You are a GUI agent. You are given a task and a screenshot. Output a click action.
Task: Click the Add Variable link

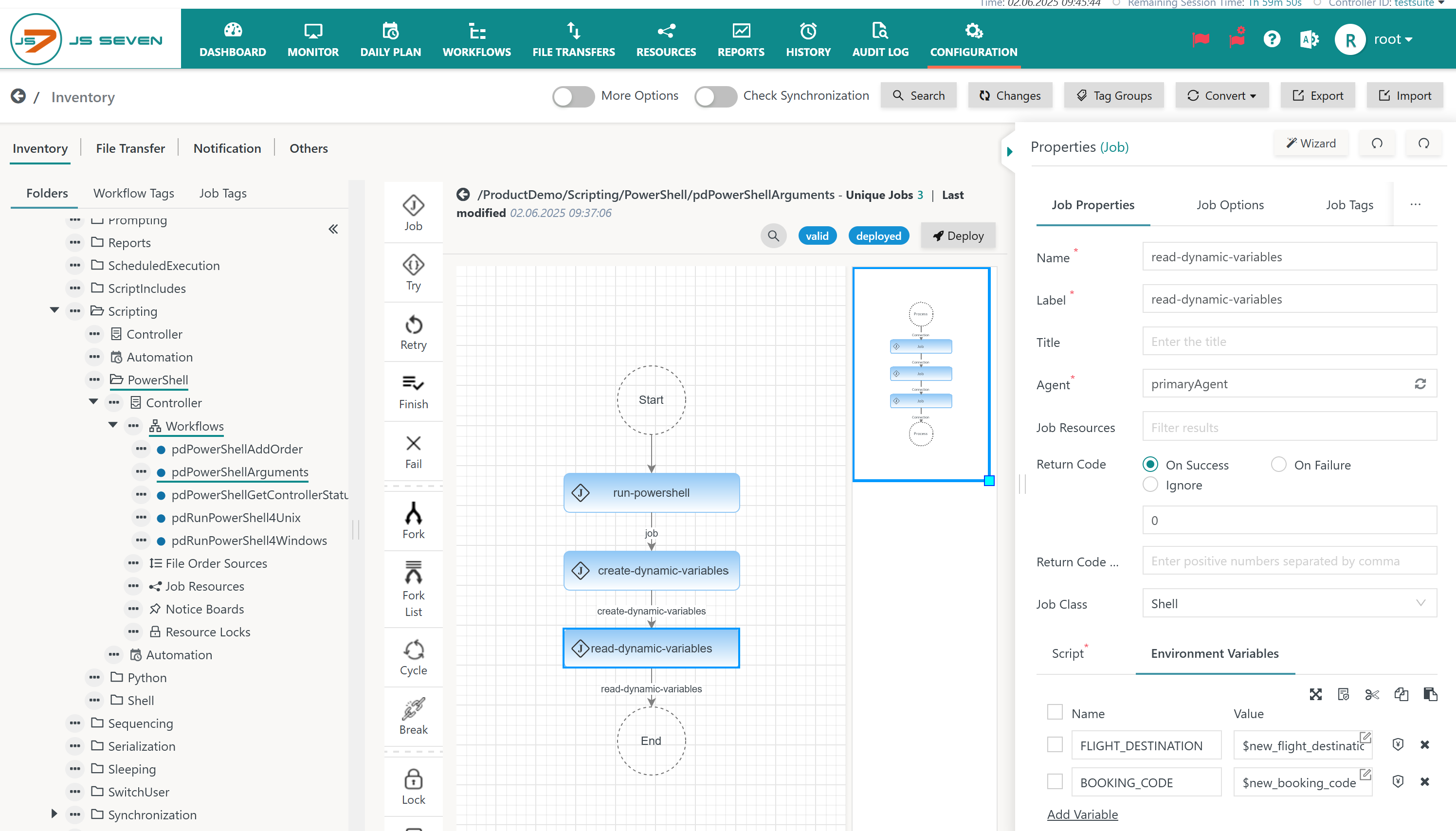(1082, 814)
